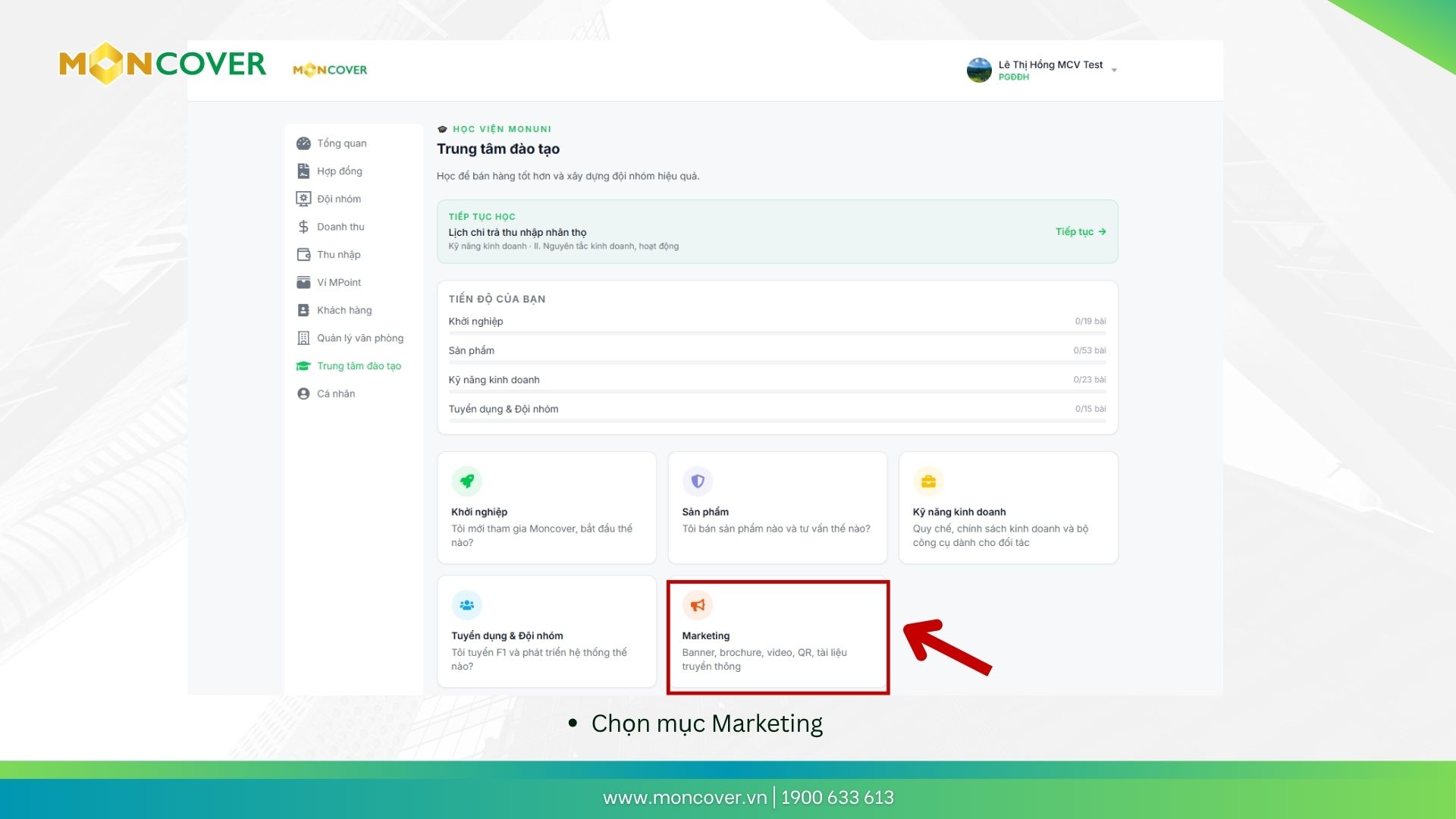Select Khách hàng menu item

[344, 310]
